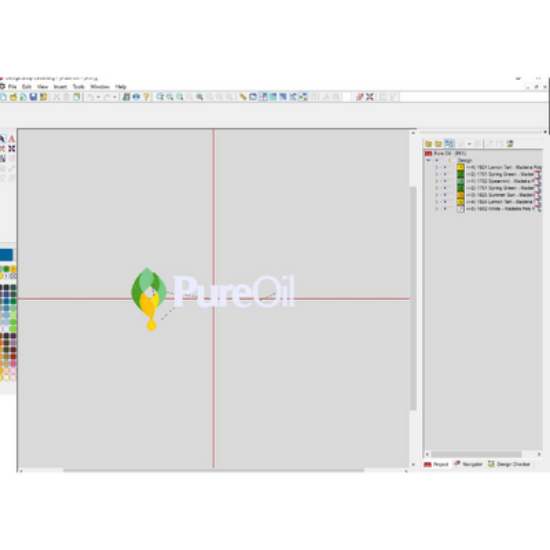The image size is (550, 550).
Task: Click the green and yellow oil drop logo
Action: (149, 299)
